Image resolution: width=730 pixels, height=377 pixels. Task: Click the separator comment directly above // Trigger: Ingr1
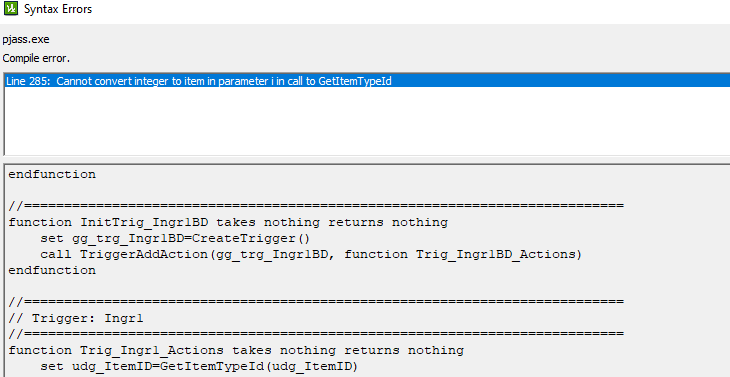click(x=316, y=302)
